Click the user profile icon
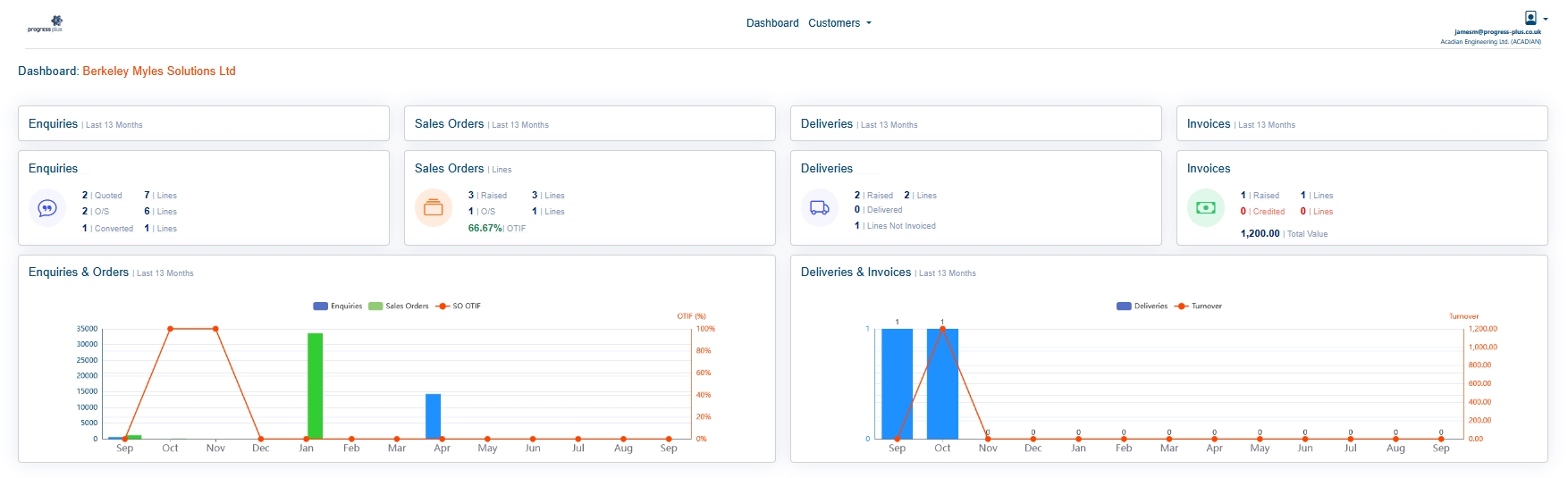This screenshot has height=478, width=1568. [1530, 18]
